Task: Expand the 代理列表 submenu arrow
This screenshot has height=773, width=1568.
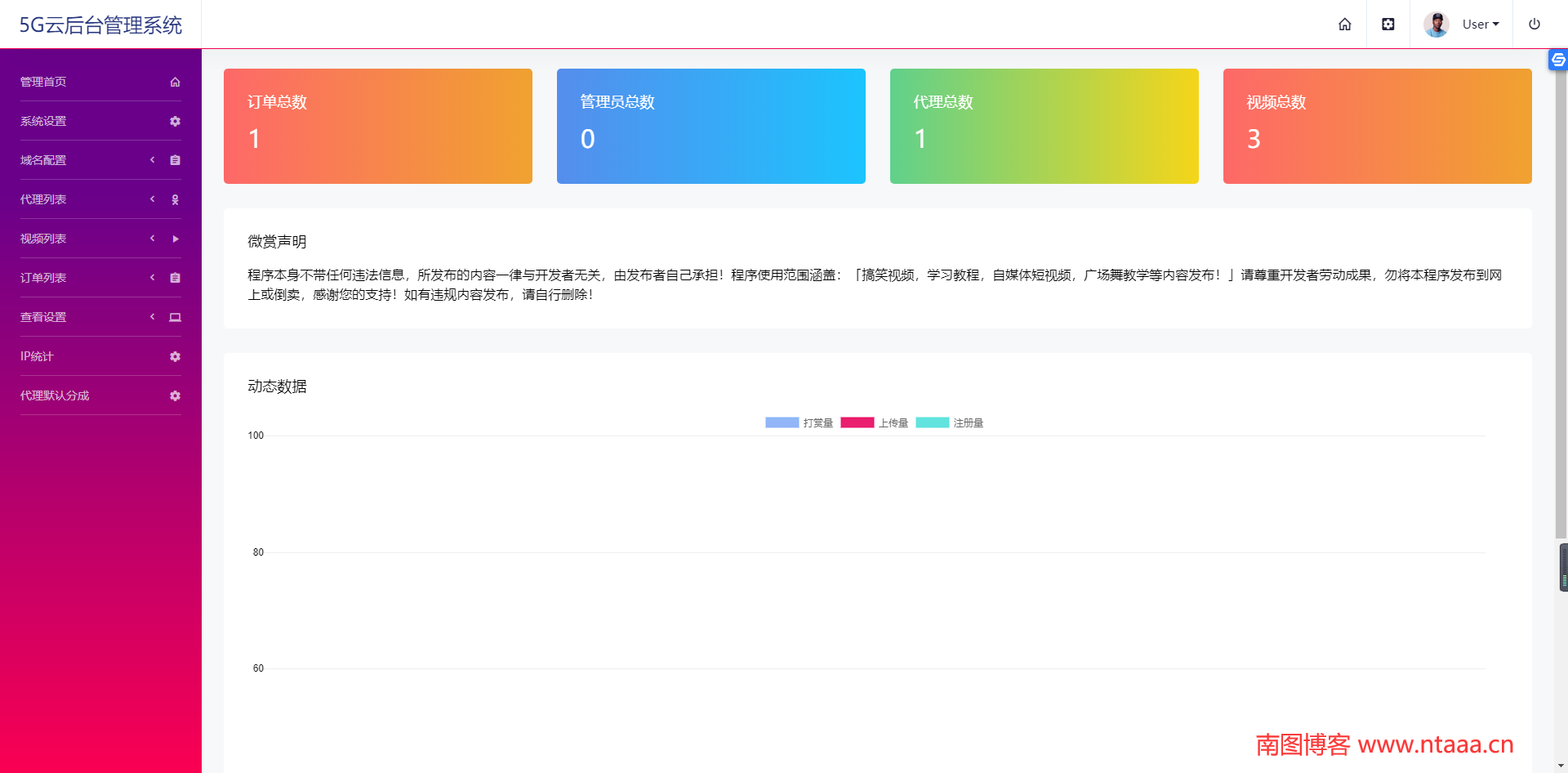Action: coord(152,199)
